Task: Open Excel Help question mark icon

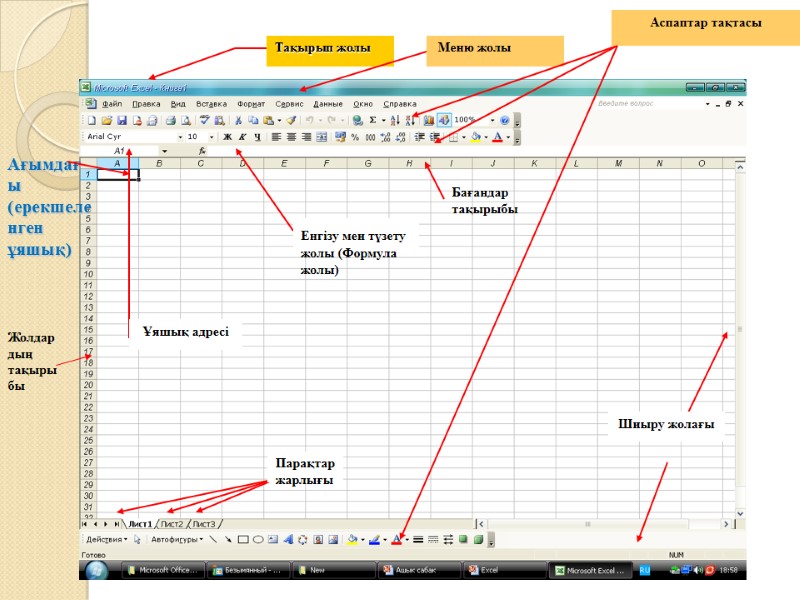Action: (505, 120)
